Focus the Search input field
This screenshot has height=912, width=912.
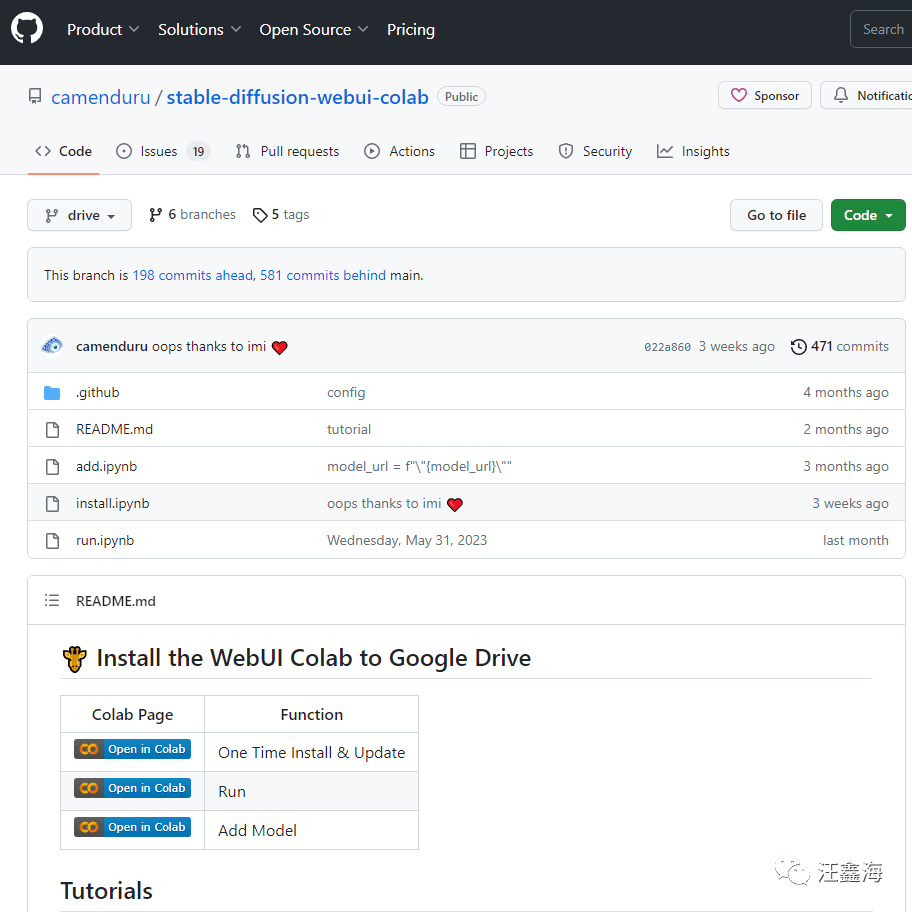(x=882, y=29)
